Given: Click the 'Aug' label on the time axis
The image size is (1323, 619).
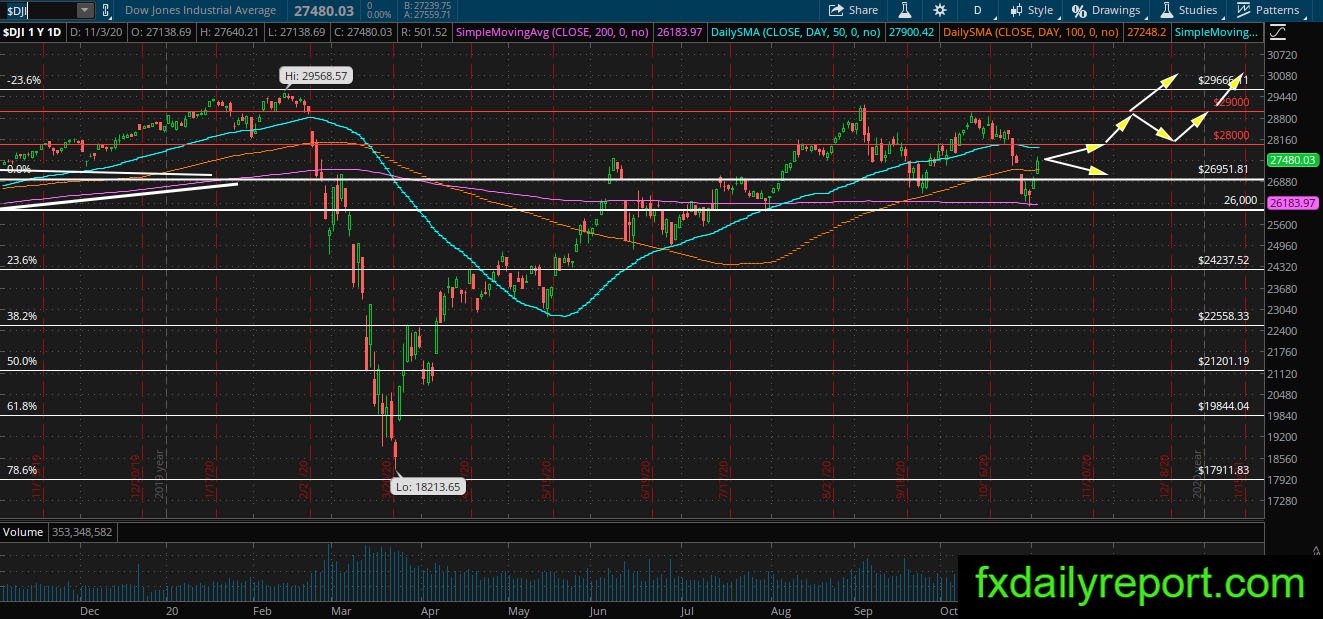Looking at the screenshot, I should pyautogui.click(x=781, y=610).
